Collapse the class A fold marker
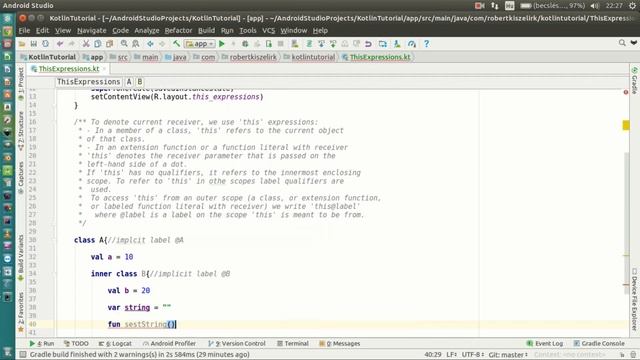Screen dimensions: 640x360 (x=54, y=240)
